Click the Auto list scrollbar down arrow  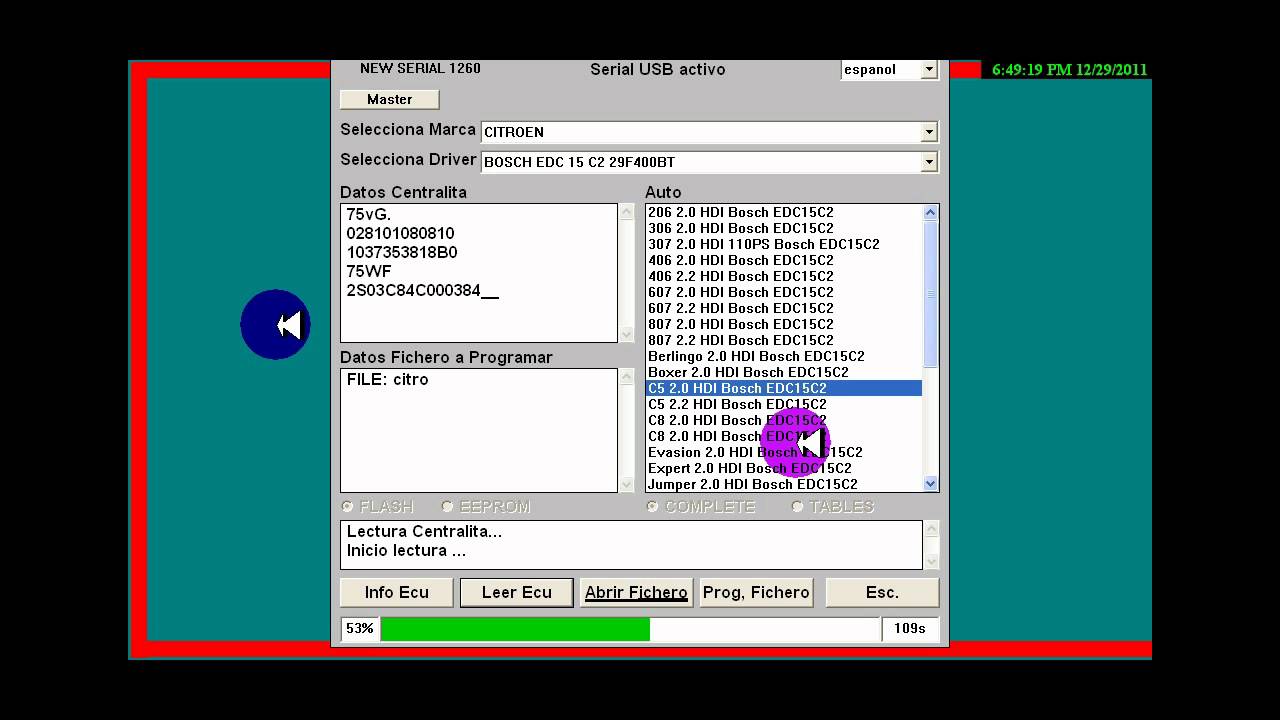point(931,484)
